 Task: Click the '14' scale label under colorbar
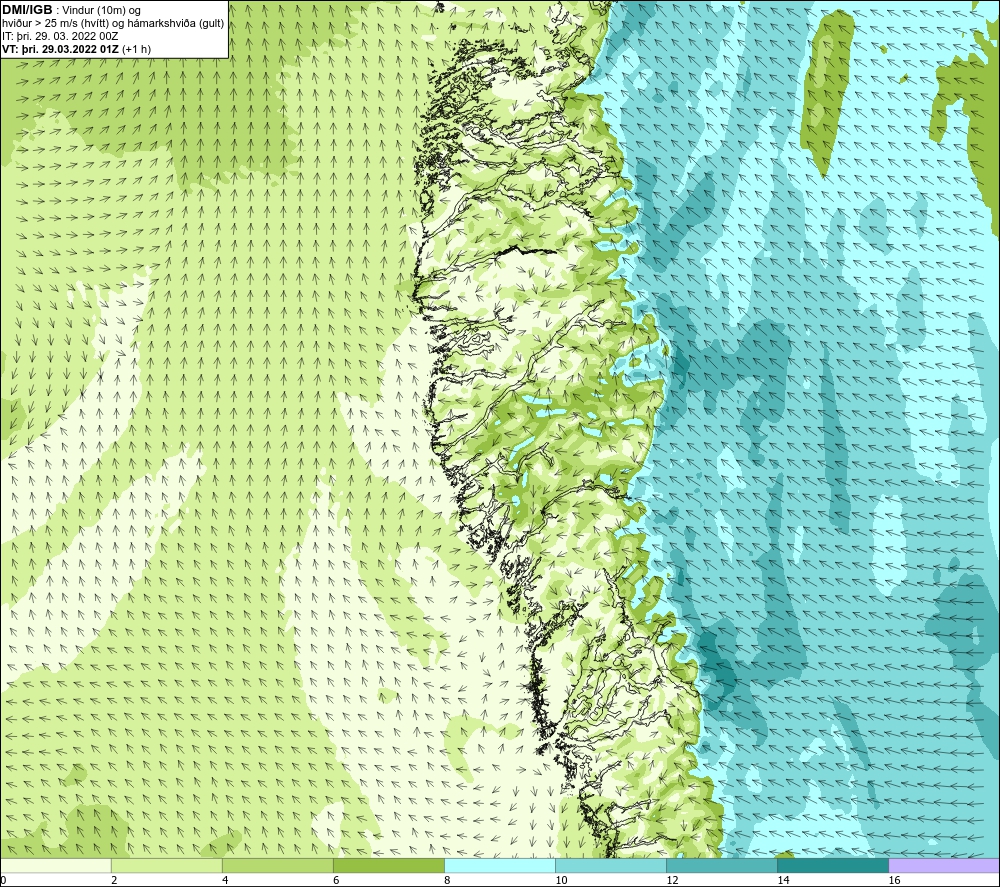[x=783, y=880]
